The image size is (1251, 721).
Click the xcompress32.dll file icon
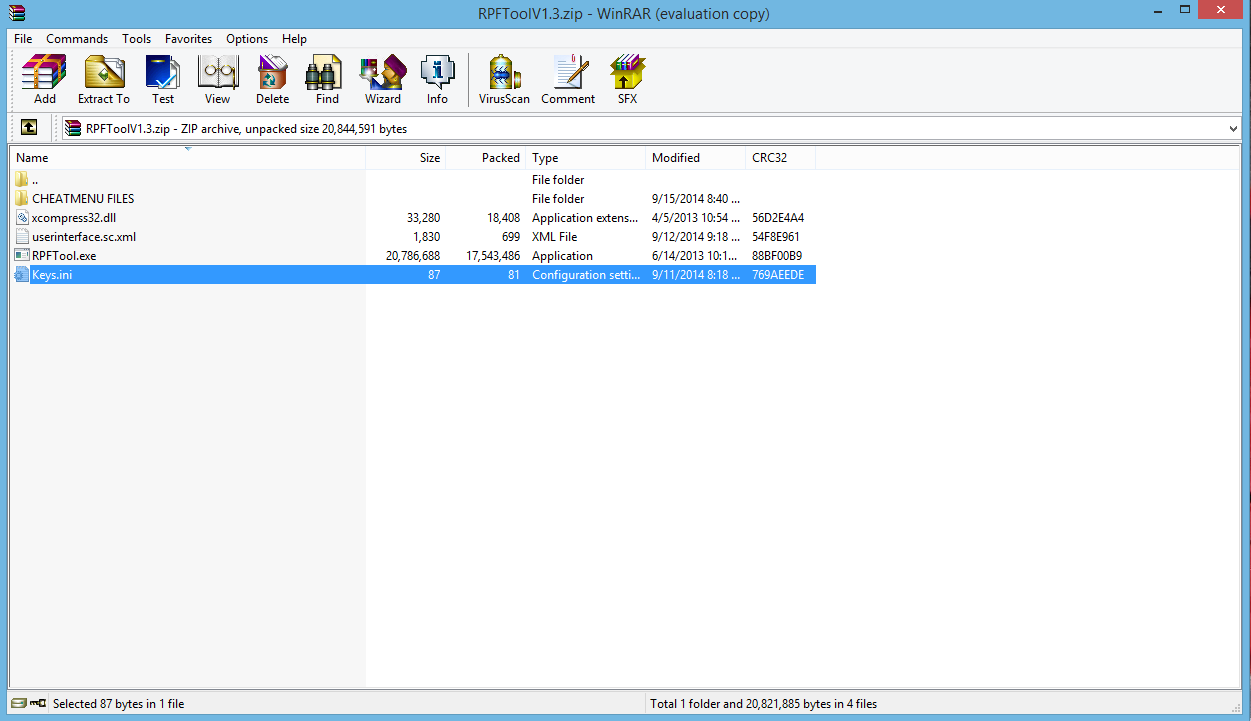click(x=22, y=217)
